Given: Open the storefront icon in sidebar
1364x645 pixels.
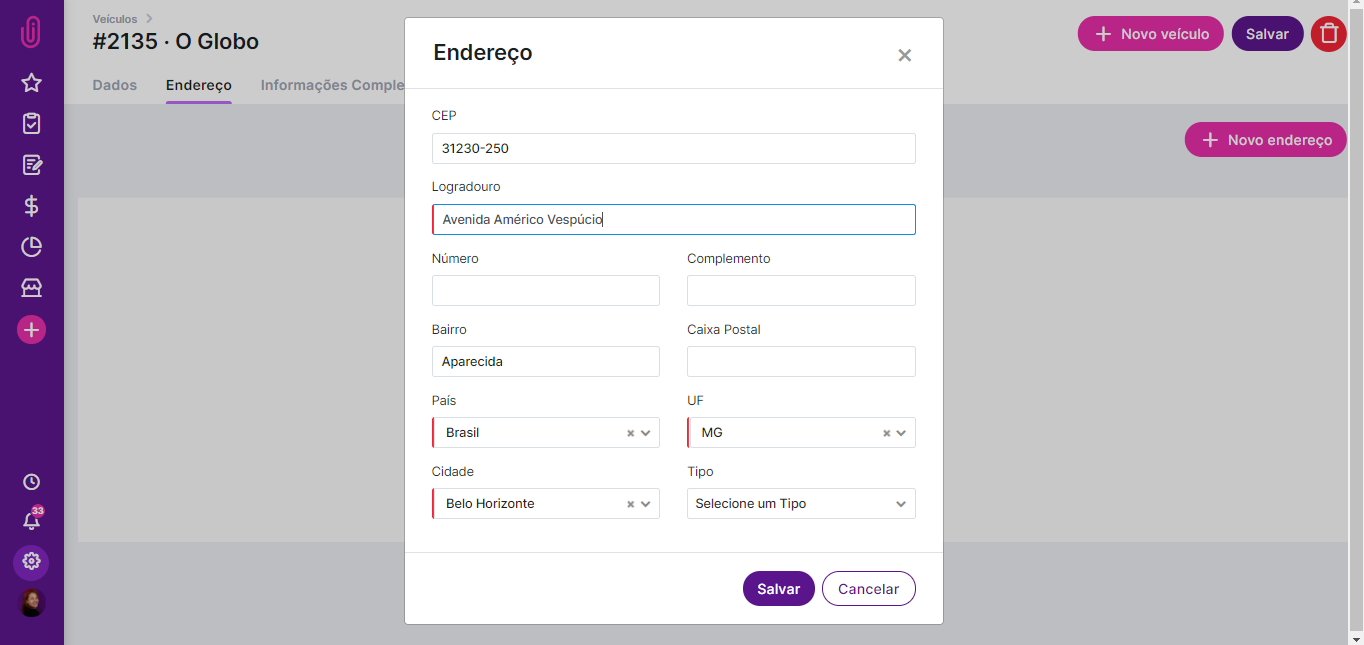Looking at the screenshot, I should pos(31,288).
